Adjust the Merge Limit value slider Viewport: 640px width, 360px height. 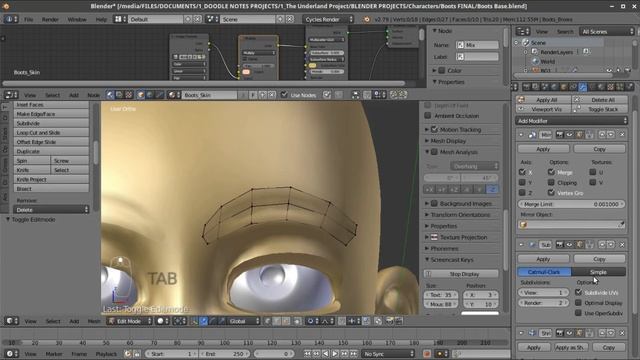(x=571, y=204)
